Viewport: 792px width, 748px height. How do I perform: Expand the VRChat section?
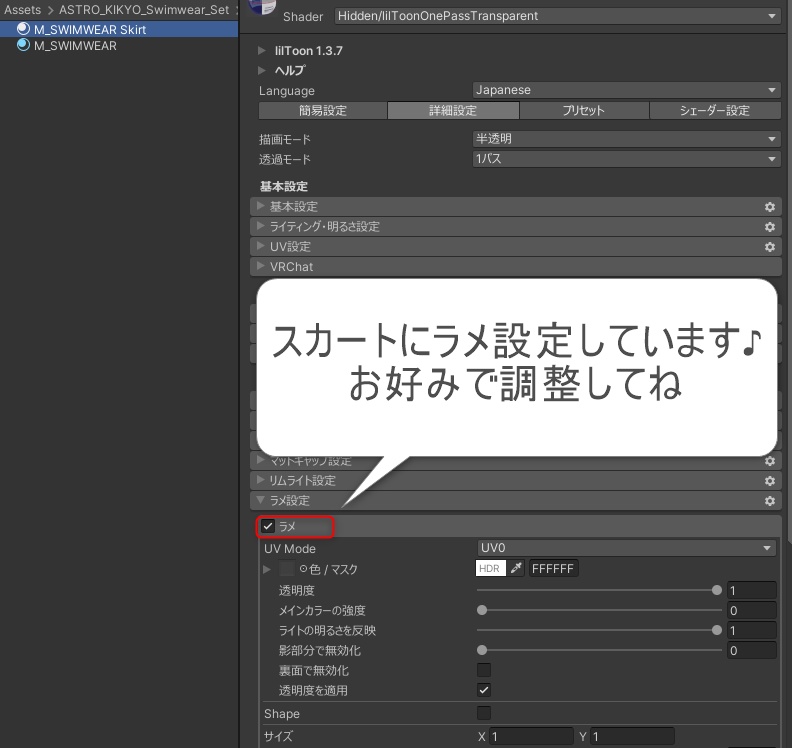tap(261, 266)
